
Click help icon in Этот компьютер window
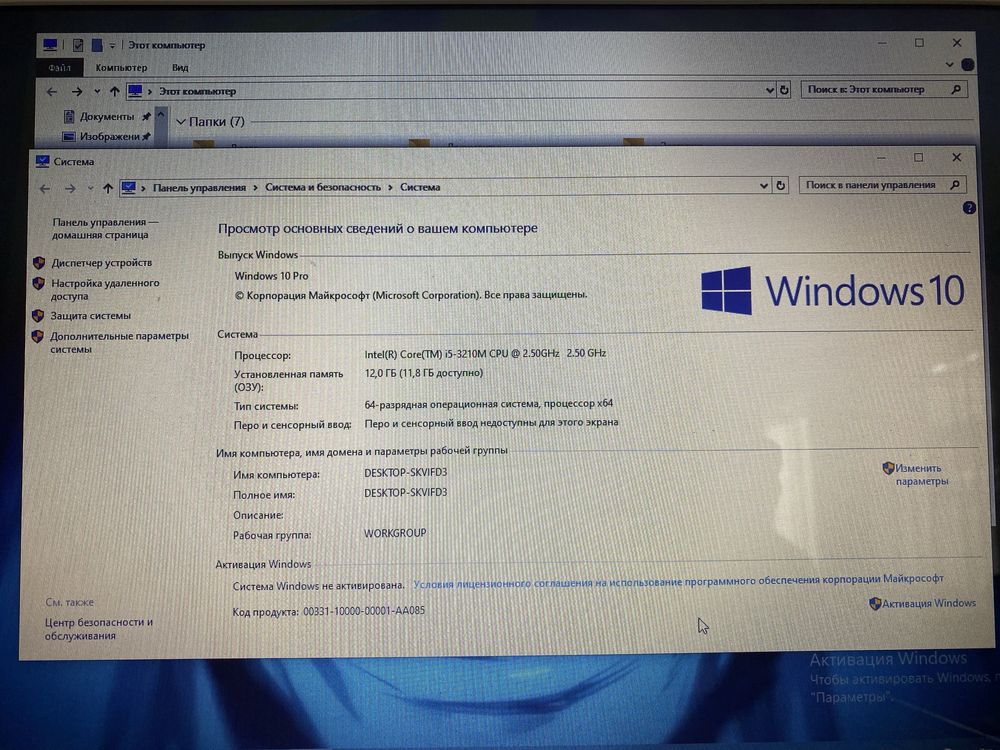(967, 64)
